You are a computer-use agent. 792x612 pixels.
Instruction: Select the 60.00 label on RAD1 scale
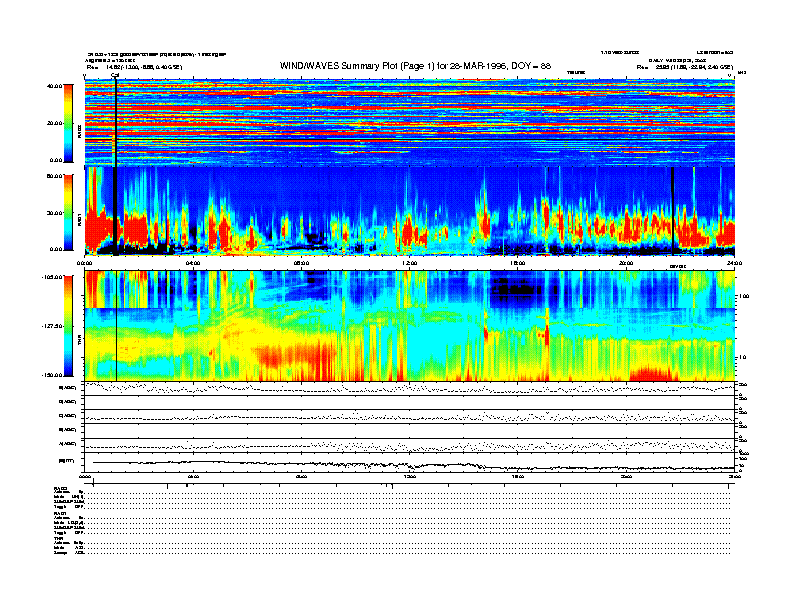pos(54,176)
